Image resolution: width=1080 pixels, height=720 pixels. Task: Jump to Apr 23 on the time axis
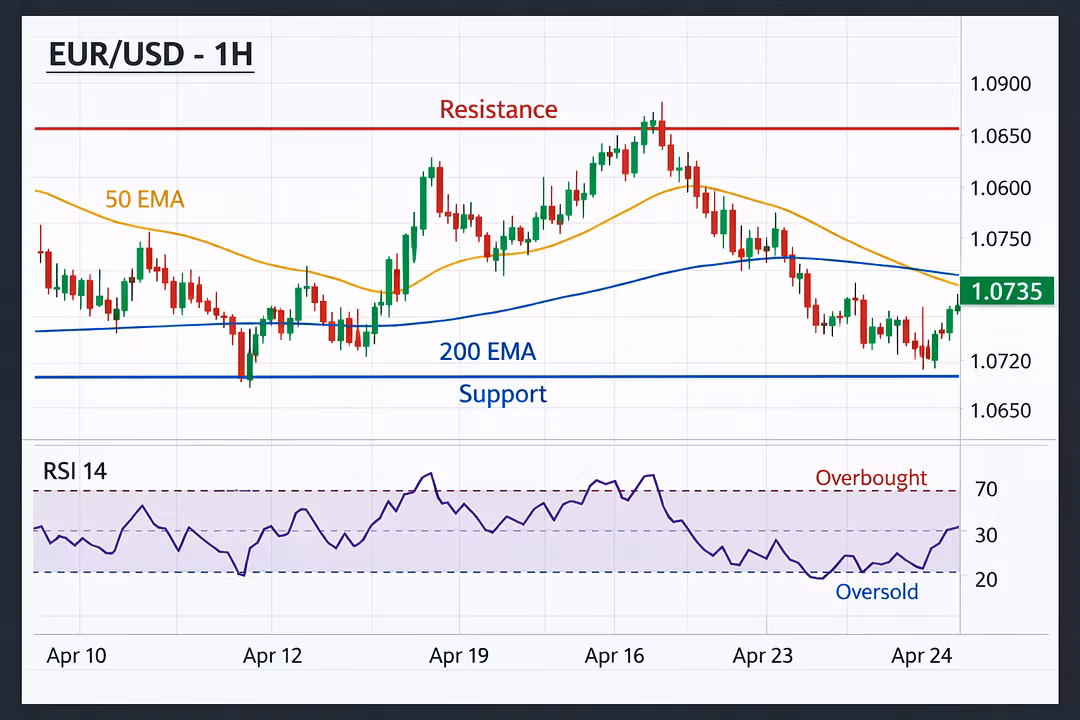[763, 656]
